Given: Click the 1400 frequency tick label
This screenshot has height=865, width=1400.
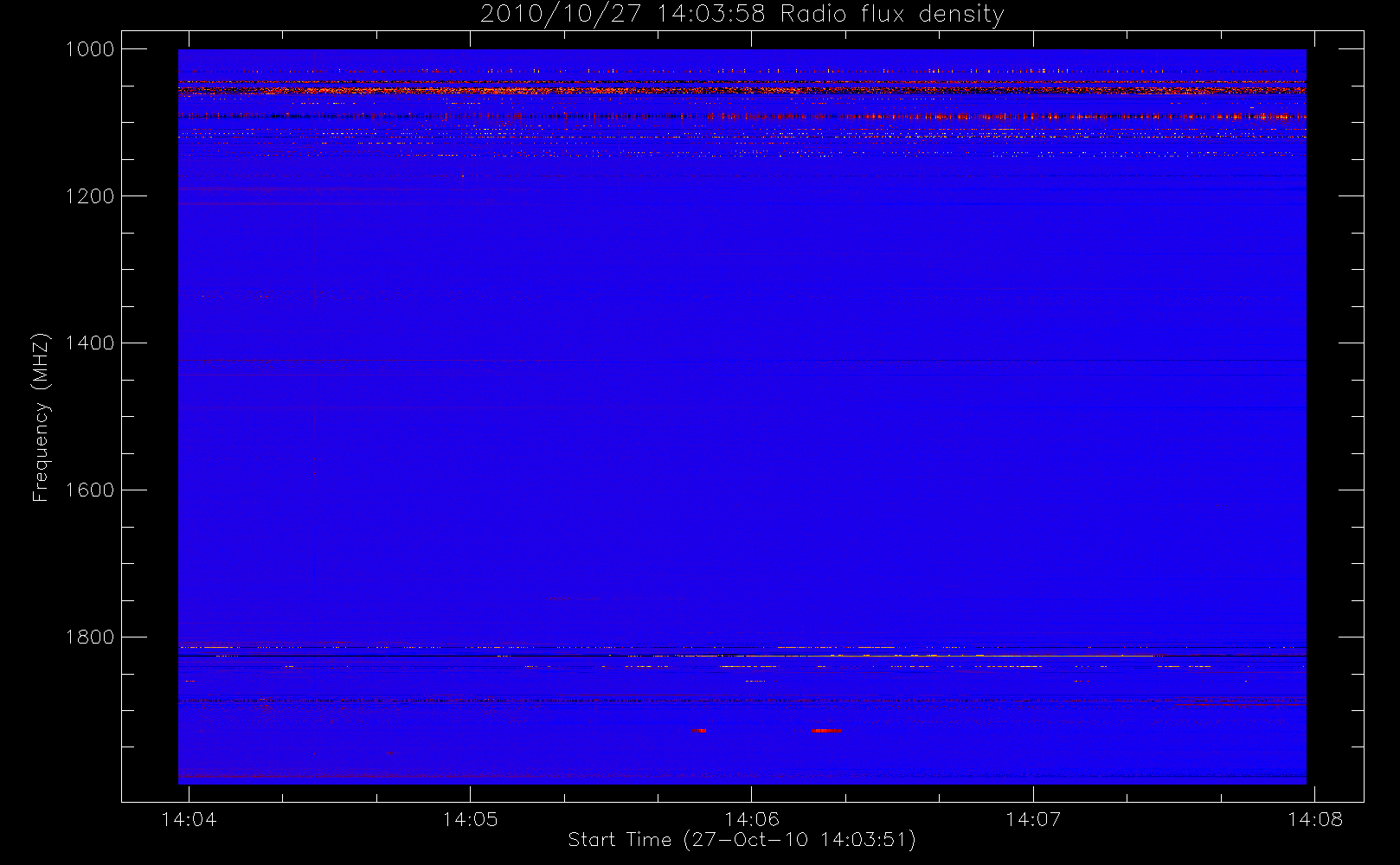Looking at the screenshot, I should click(x=90, y=343).
